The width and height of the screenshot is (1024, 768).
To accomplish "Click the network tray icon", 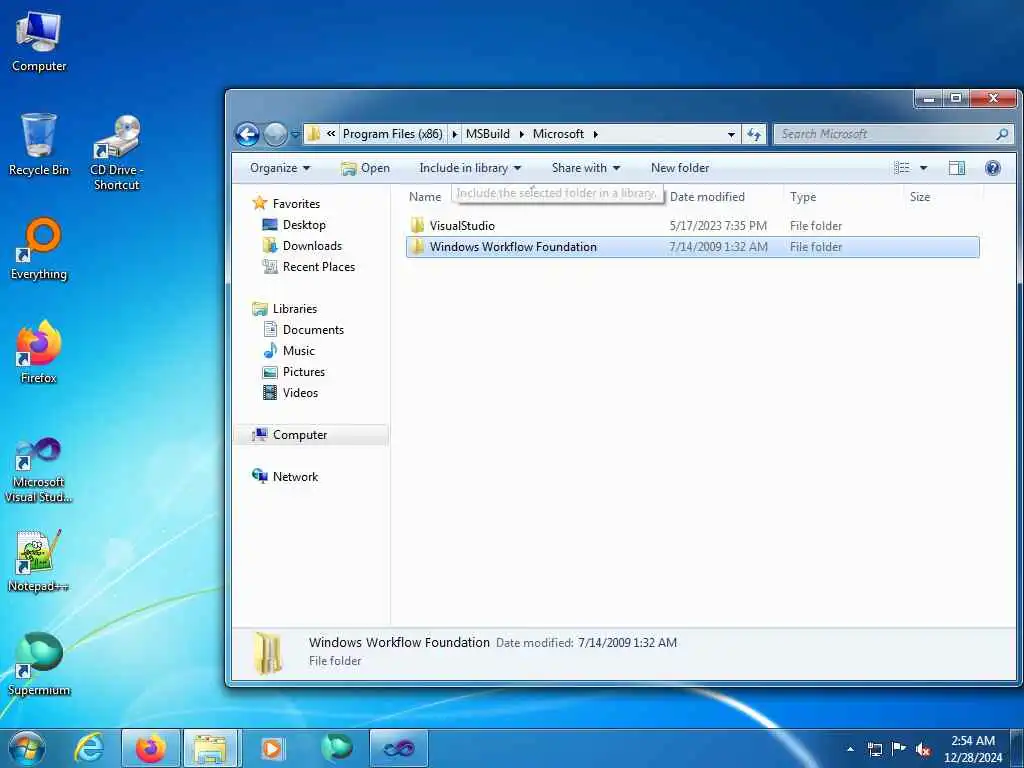I will tap(874, 749).
